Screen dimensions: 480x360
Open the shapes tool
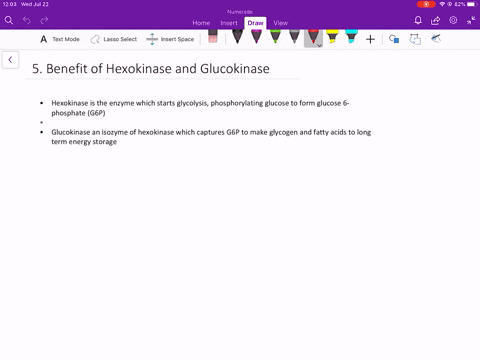(394, 39)
